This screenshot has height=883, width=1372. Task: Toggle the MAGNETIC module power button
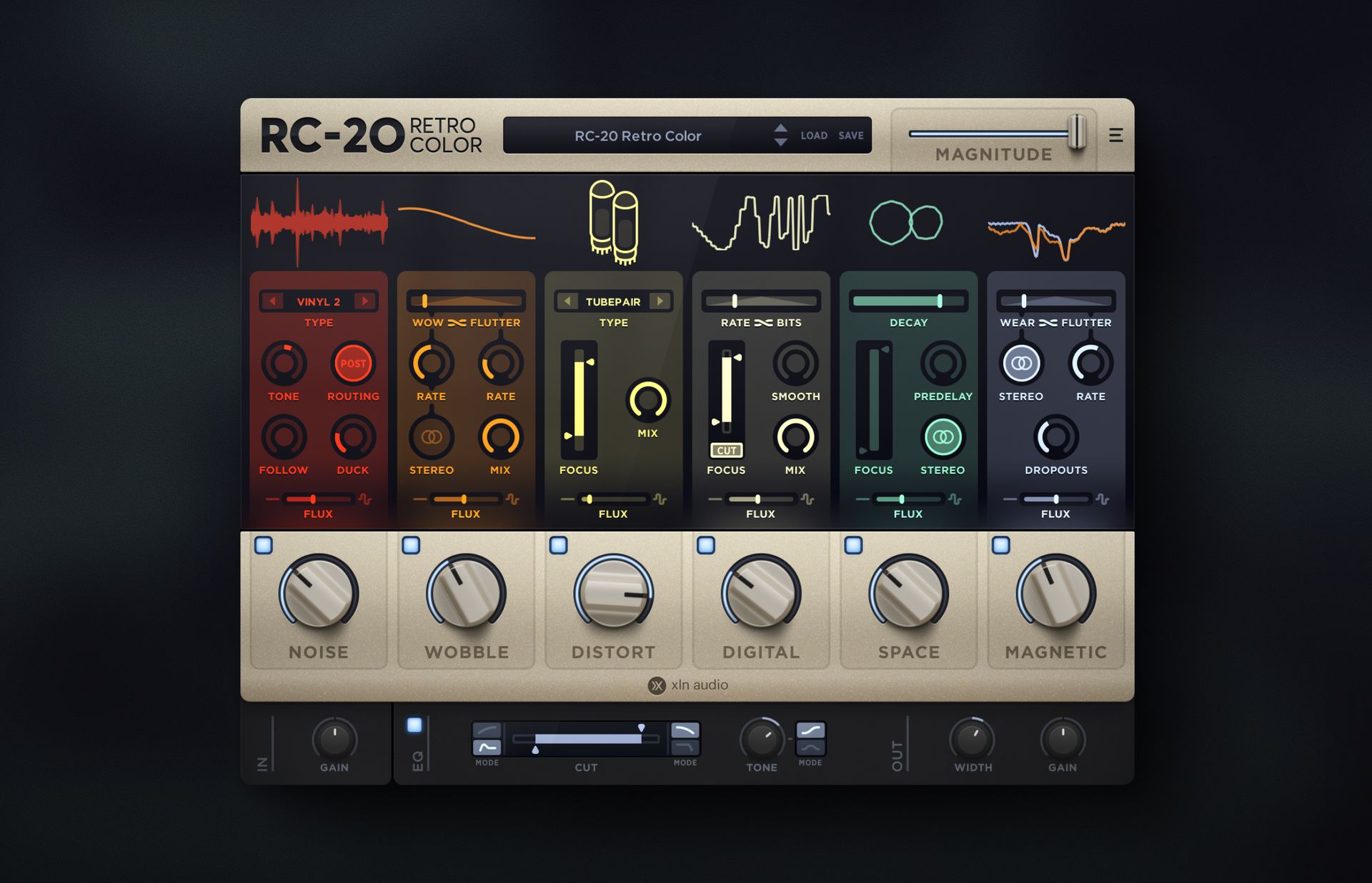(x=1001, y=545)
